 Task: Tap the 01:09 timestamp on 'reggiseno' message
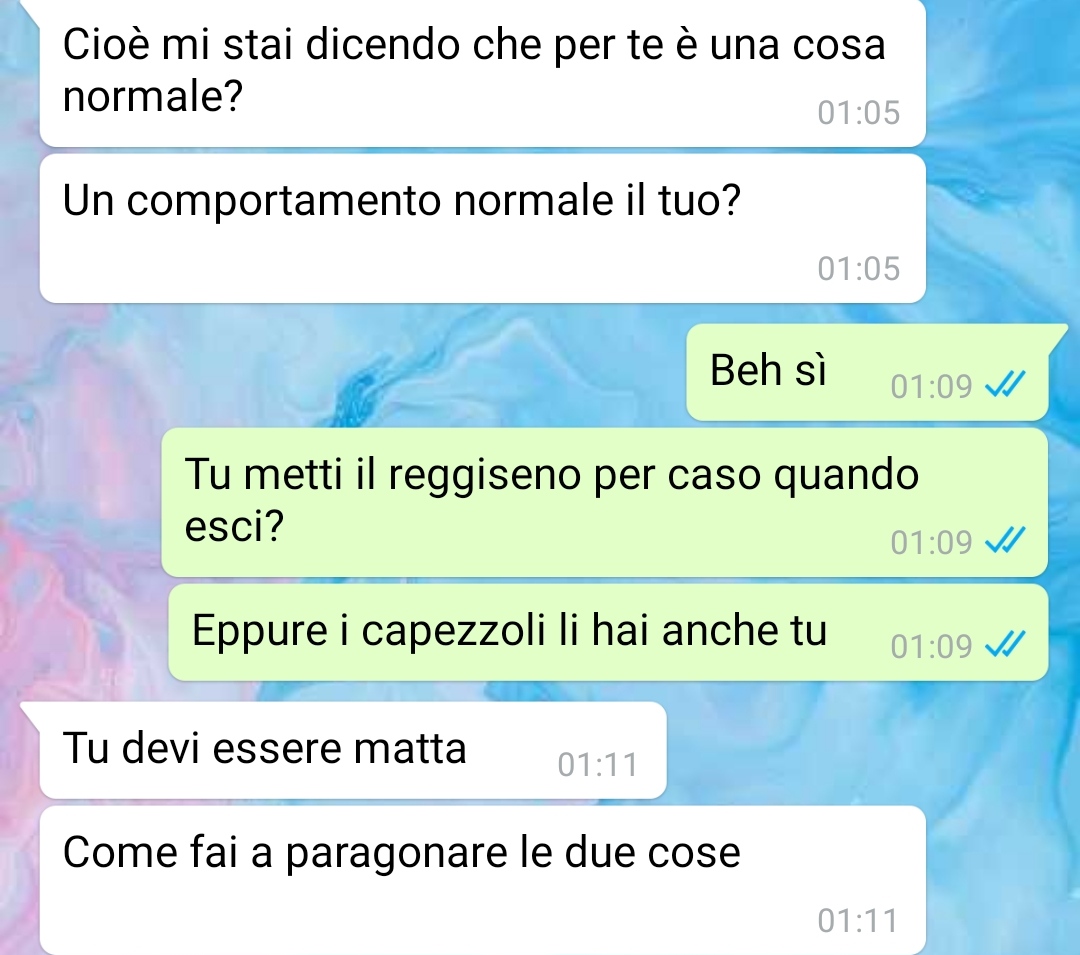pyautogui.click(x=931, y=542)
